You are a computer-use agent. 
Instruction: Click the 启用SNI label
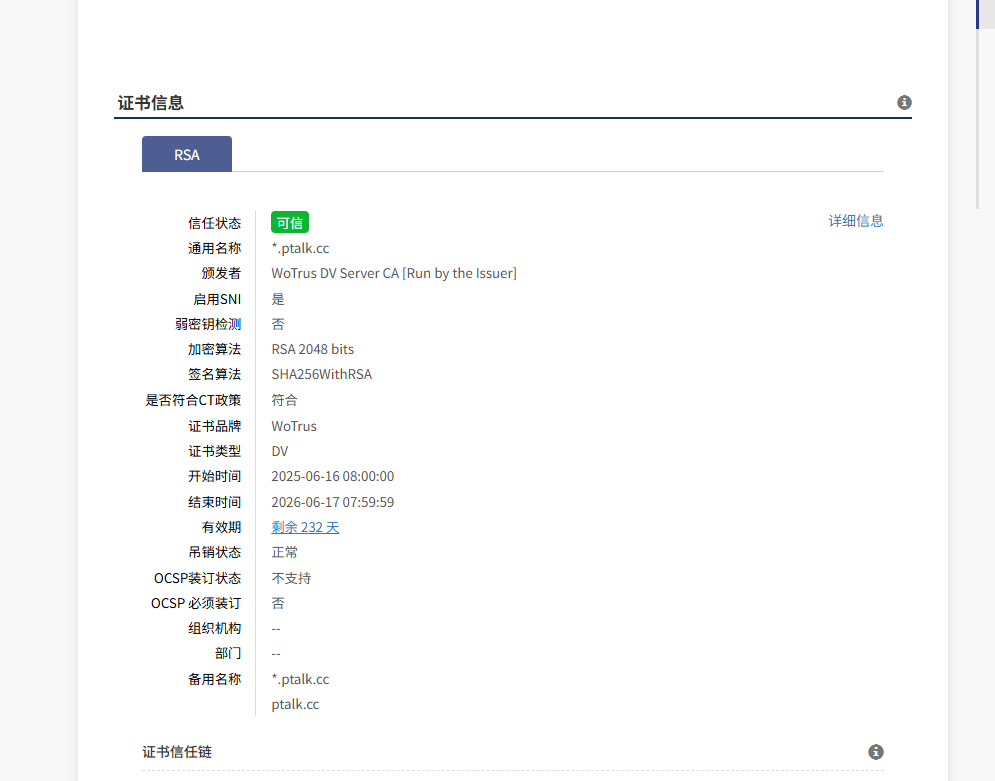click(x=217, y=299)
